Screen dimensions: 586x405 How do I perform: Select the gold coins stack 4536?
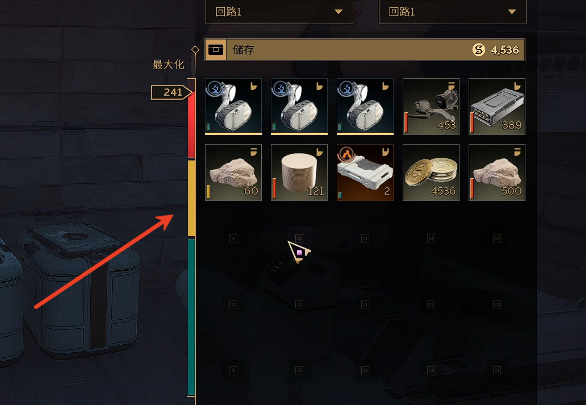click(x=431, y=172)
